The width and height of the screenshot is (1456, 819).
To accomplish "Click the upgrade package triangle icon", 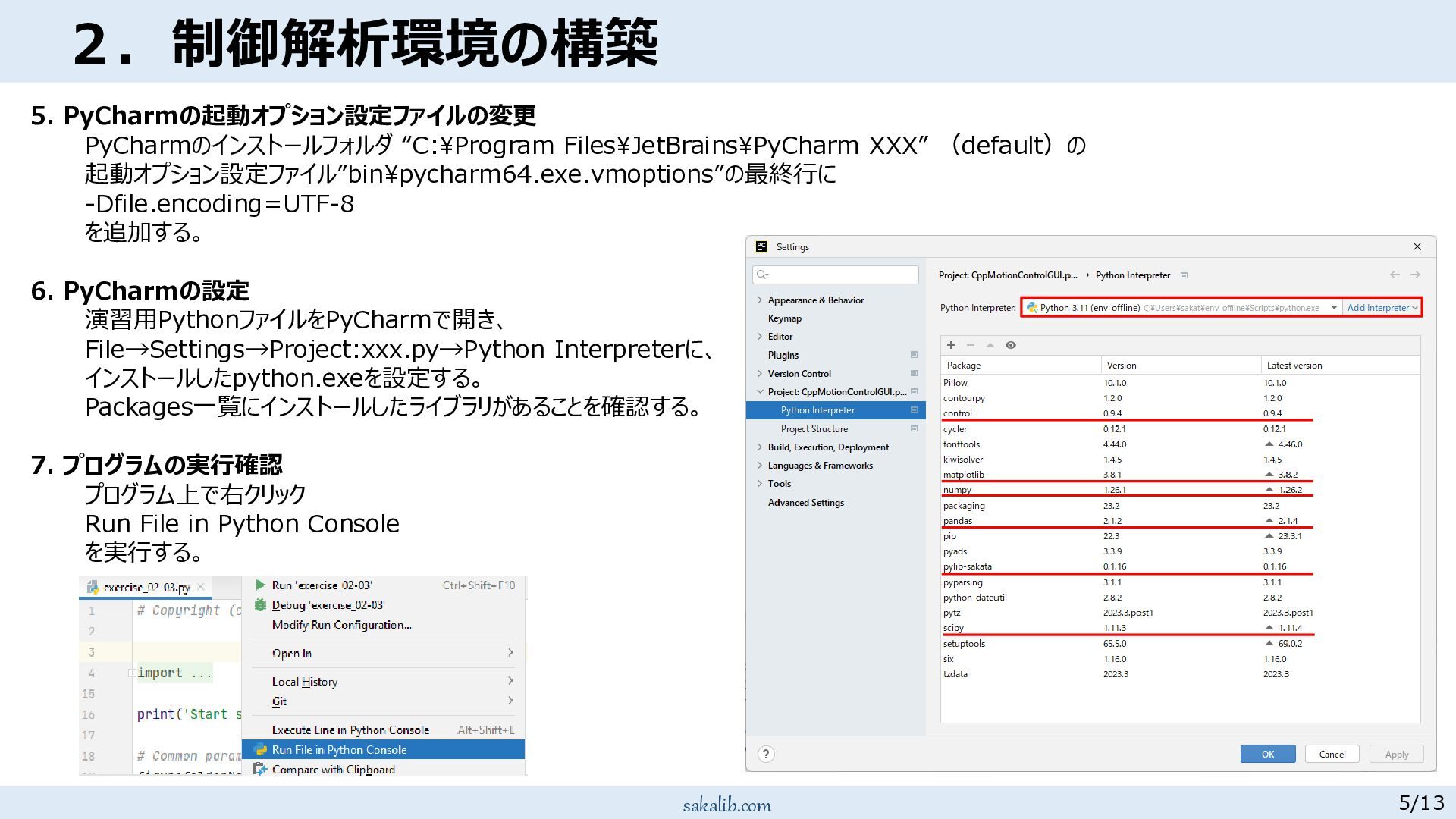I will coord(990,345).
